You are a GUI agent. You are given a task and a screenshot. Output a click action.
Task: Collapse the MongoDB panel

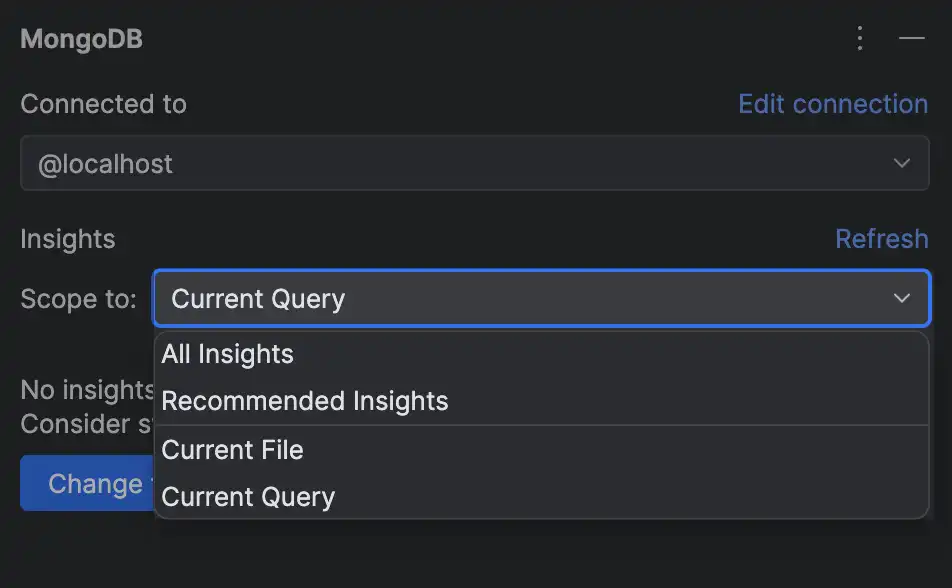tap(911, 38)
